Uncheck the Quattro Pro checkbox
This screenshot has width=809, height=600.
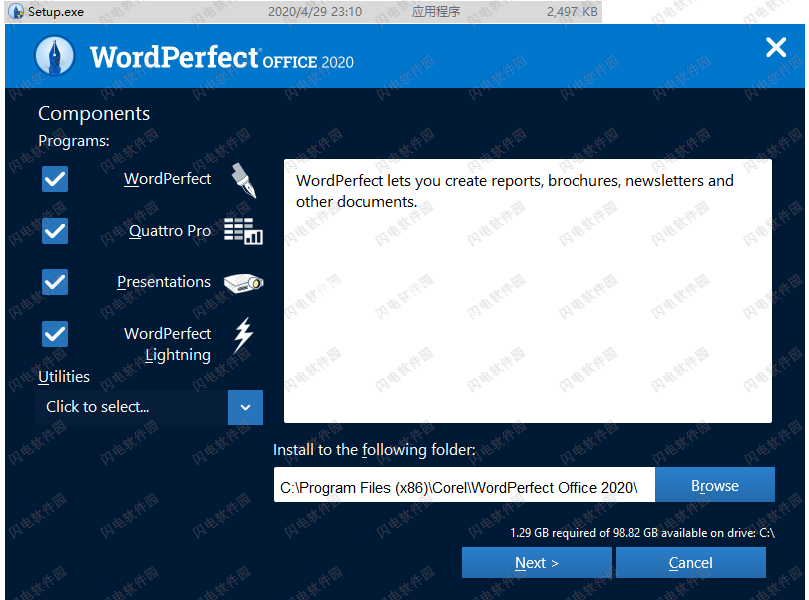point(55,231)
